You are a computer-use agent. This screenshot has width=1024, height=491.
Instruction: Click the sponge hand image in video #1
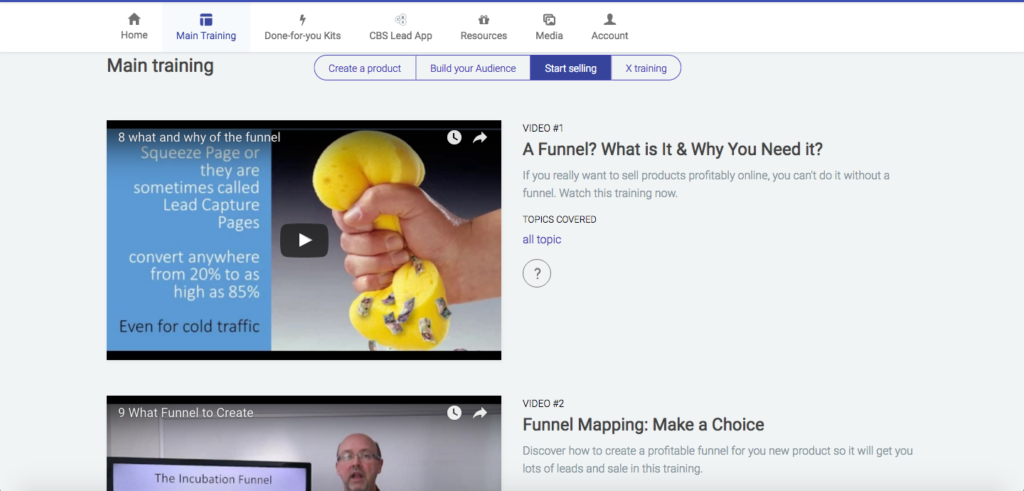(x=387, y=240)
